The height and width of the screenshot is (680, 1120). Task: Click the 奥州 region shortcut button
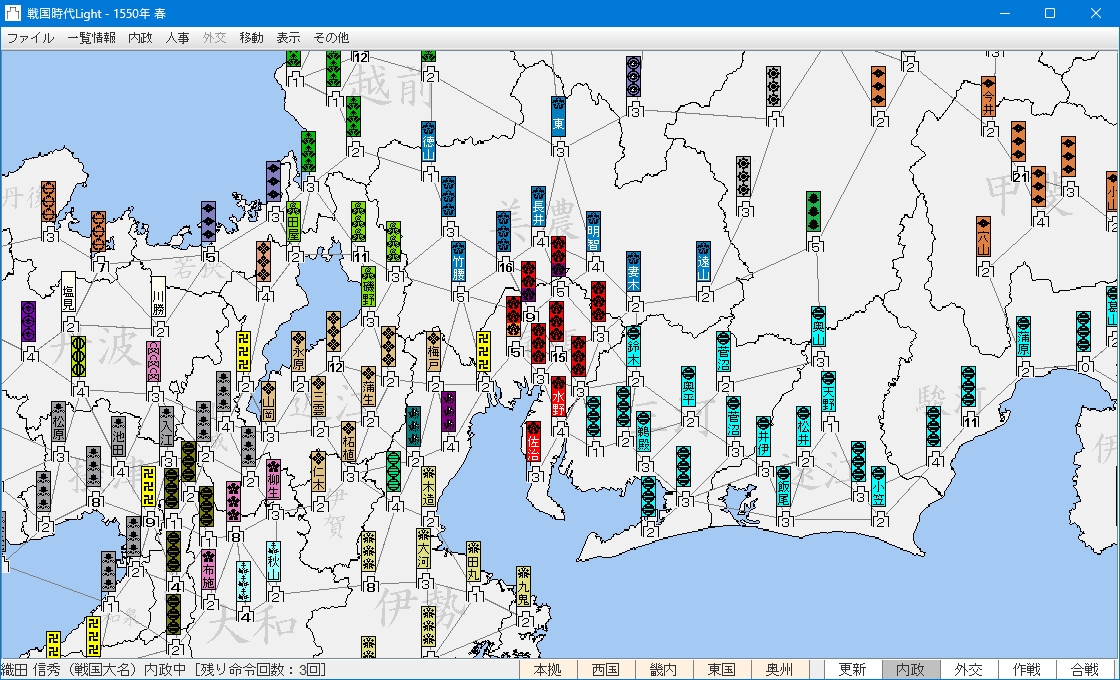779,670
